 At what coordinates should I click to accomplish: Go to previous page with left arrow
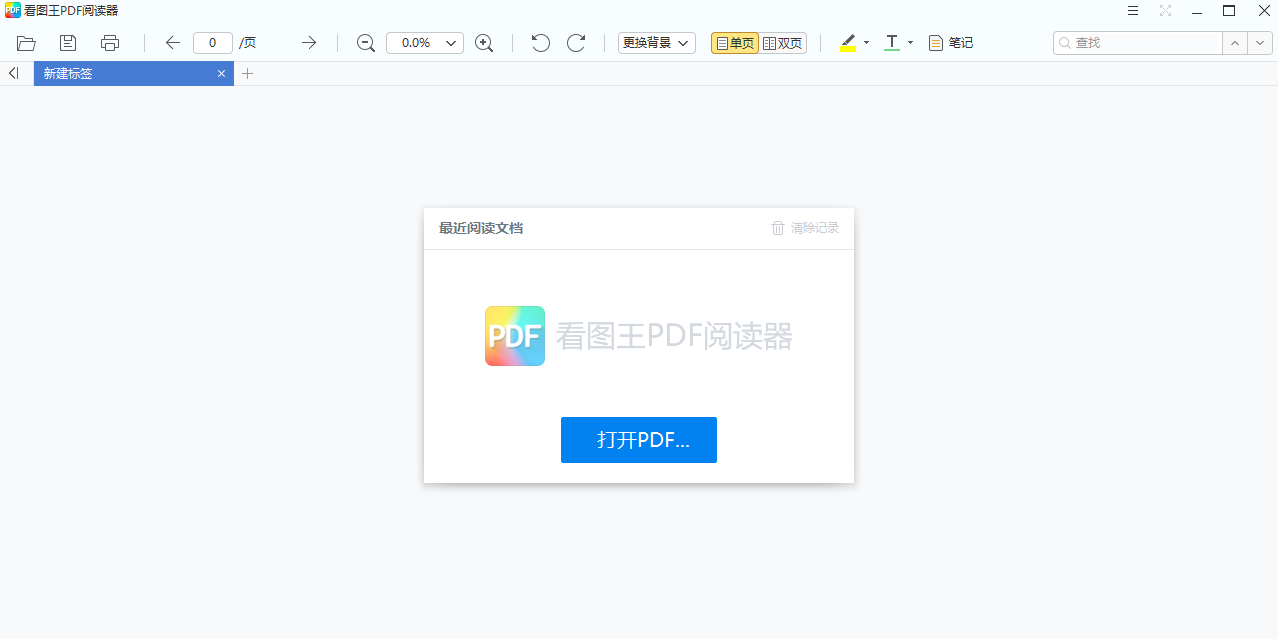[172, 43]
